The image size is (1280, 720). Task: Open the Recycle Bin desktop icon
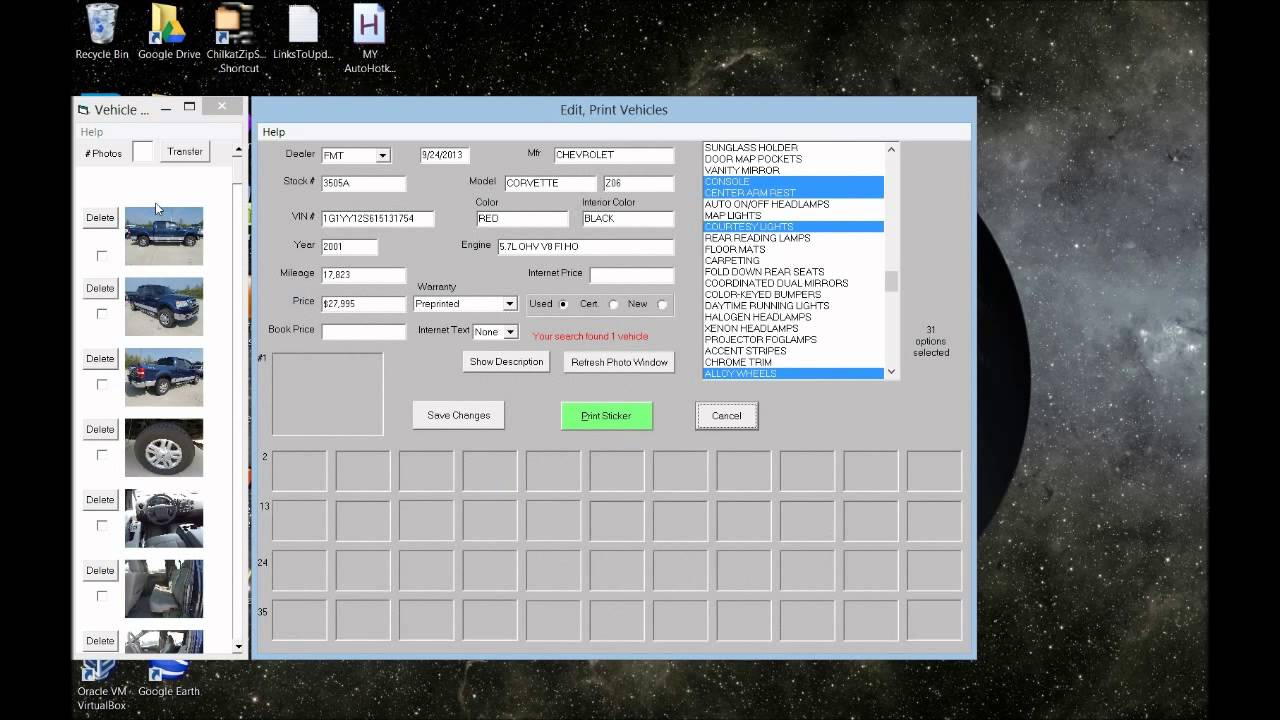coord(102,32)
